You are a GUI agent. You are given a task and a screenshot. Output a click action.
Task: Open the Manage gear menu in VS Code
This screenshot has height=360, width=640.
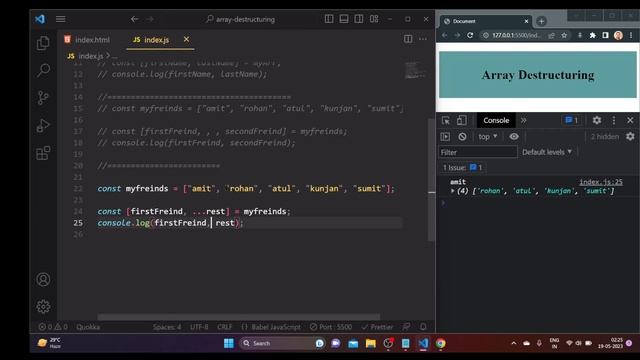pos(43,307)
